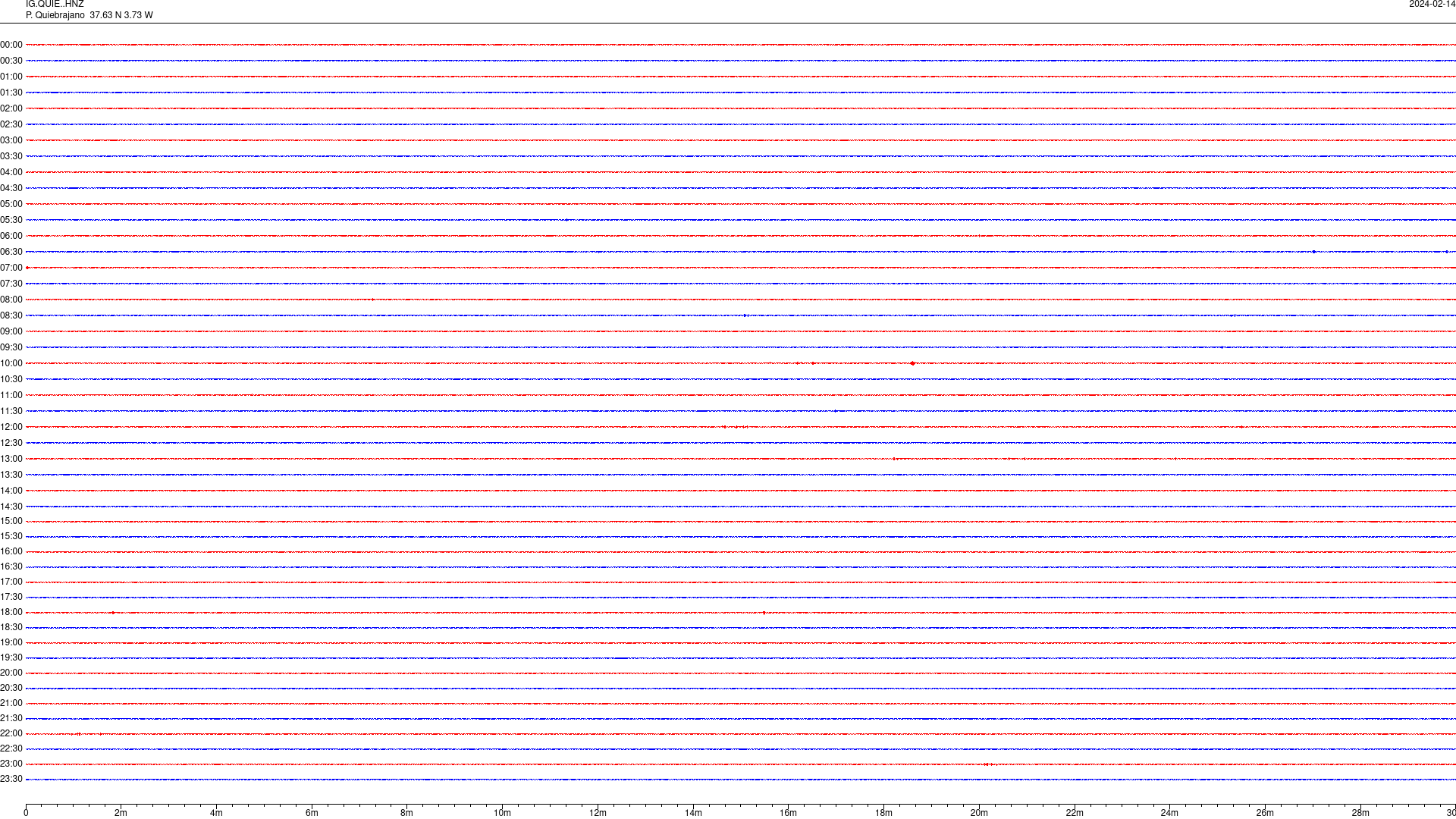Click the date label 2024-02-14
This screenshot has height=819, width=1456.
pyautogui.click(x=1432, y=4)
